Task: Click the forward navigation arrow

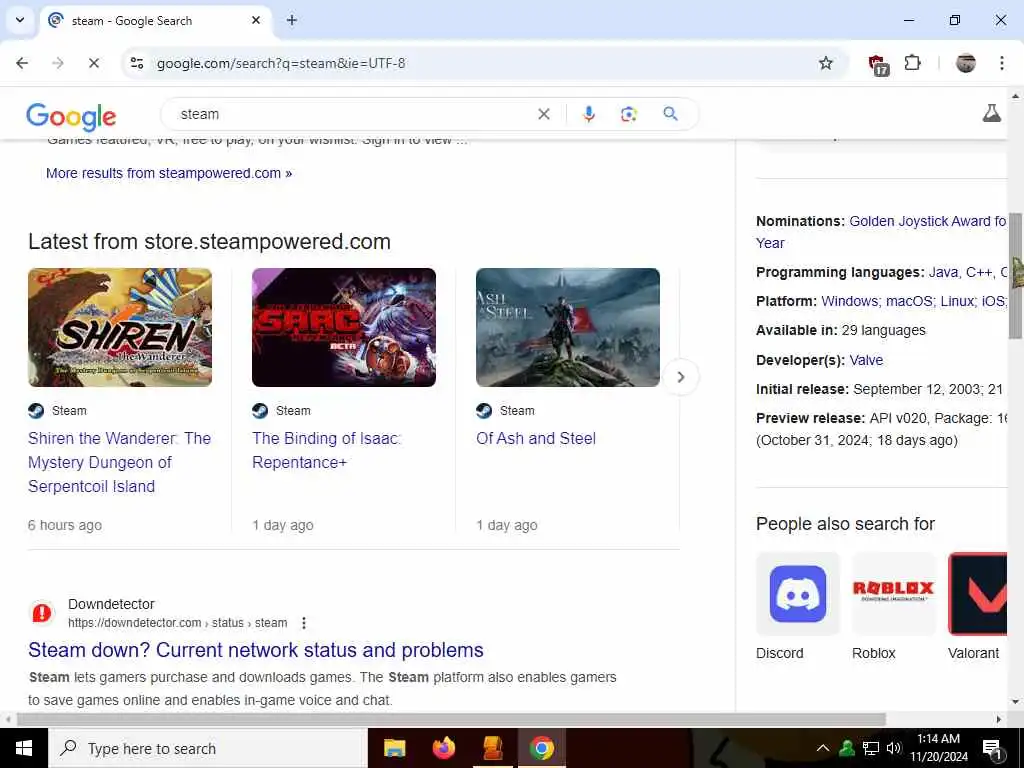Action: [x=58, y=63]
